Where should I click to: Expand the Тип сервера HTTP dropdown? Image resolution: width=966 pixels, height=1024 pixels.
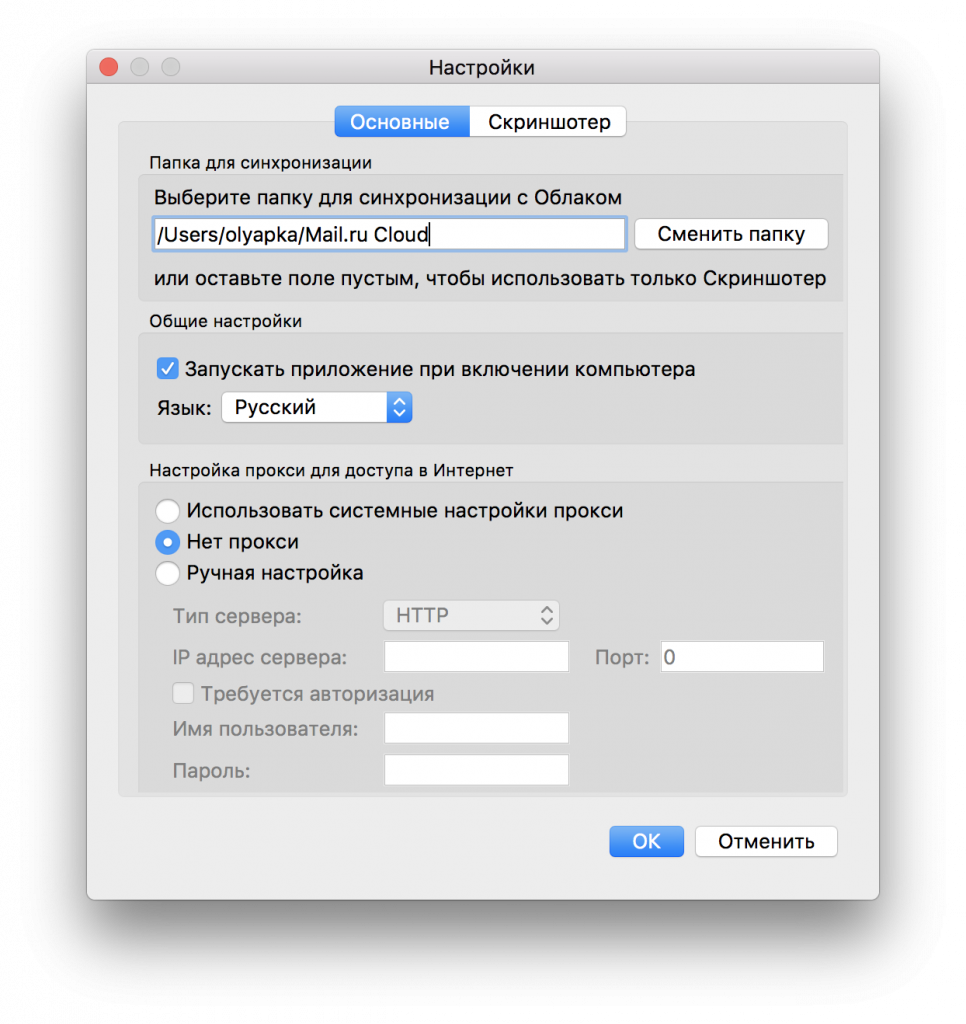point(471,615)
